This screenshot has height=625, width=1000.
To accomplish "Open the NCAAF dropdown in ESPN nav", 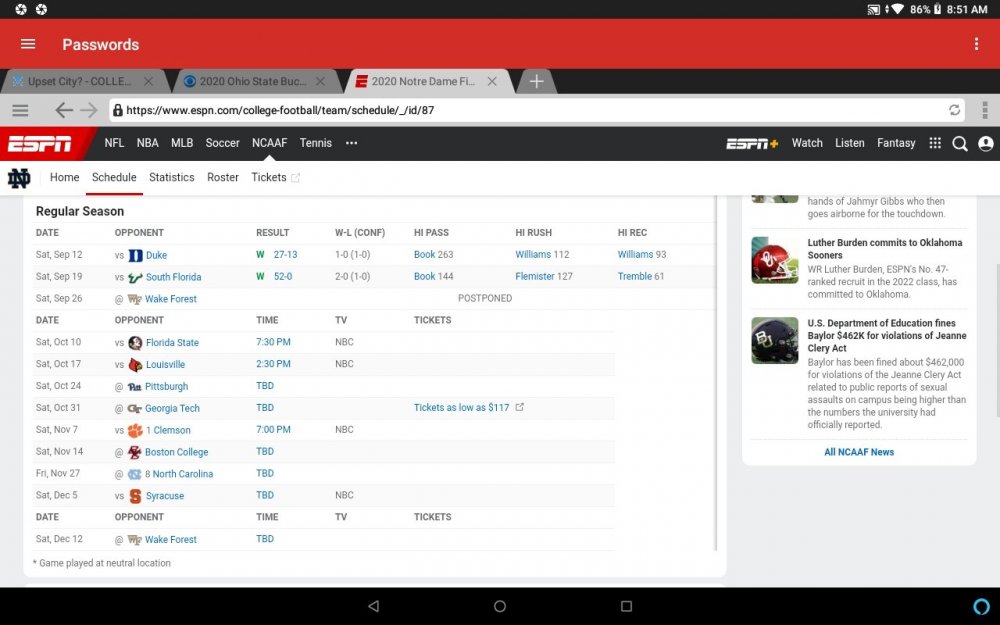I will point(269,143).
